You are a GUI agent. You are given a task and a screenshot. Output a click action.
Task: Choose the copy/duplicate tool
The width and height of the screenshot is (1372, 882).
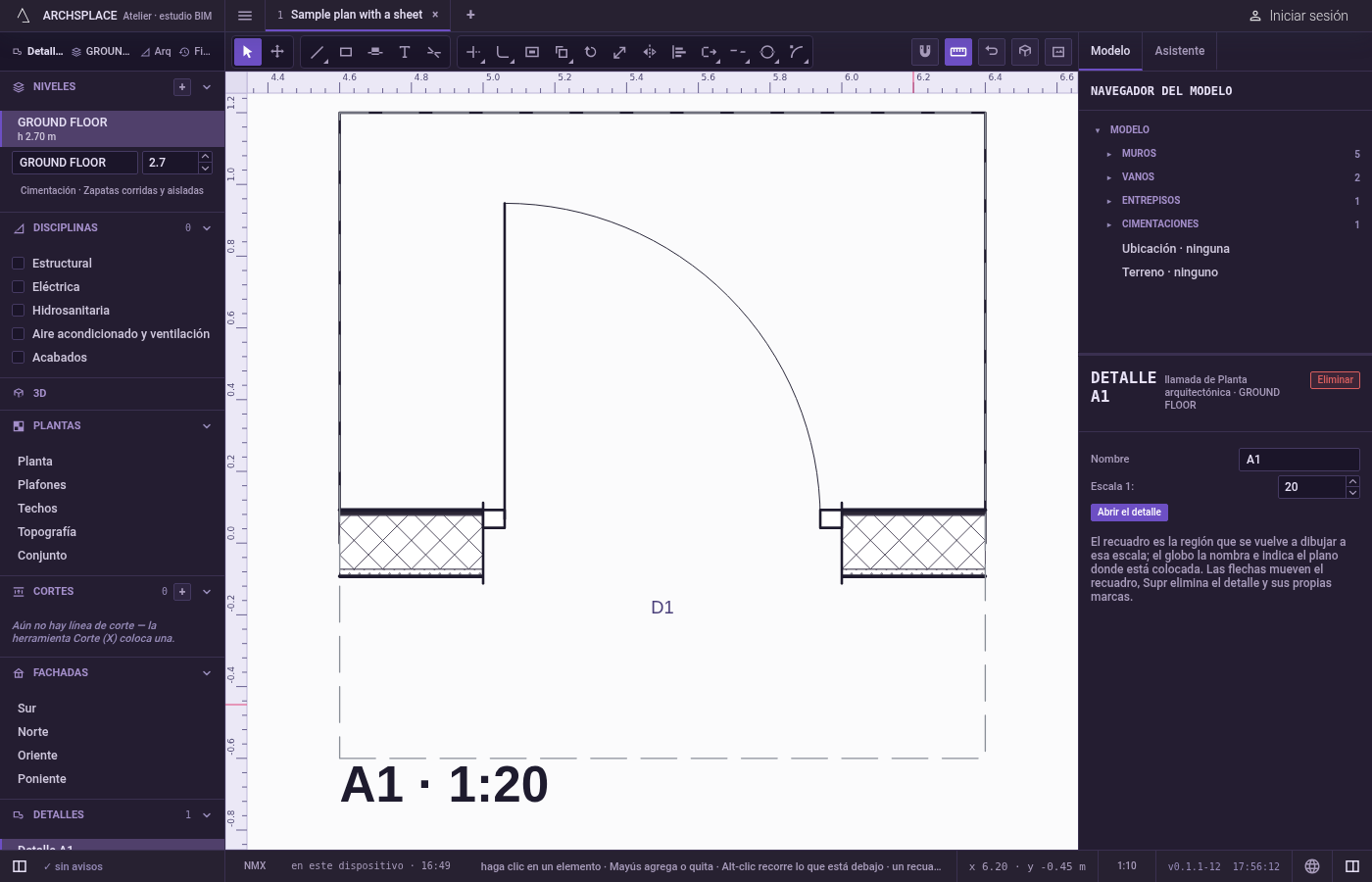coord(562,52)
